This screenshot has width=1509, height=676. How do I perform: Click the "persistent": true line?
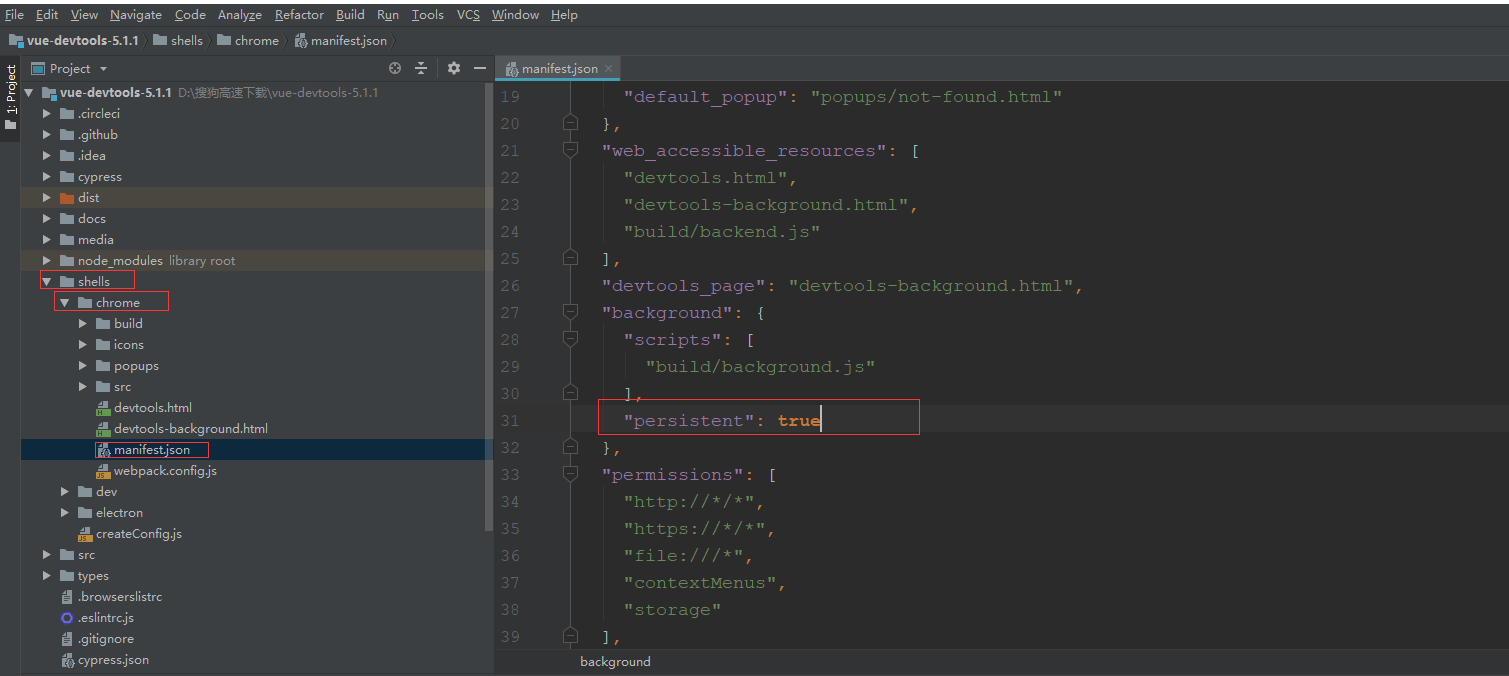[x=722, y=420]
